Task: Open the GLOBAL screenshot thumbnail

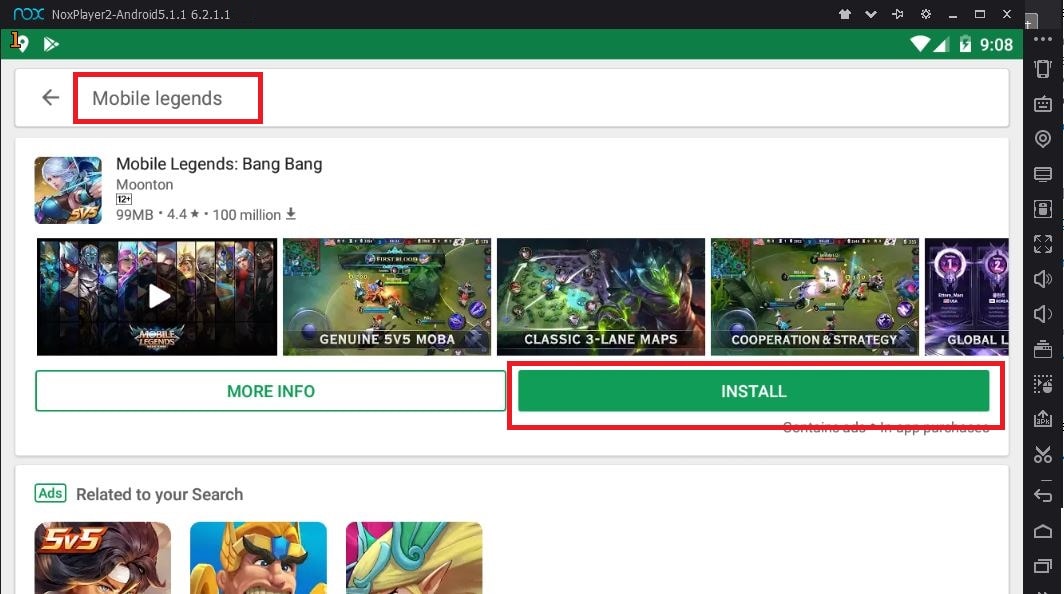Action: coord(967,297)
